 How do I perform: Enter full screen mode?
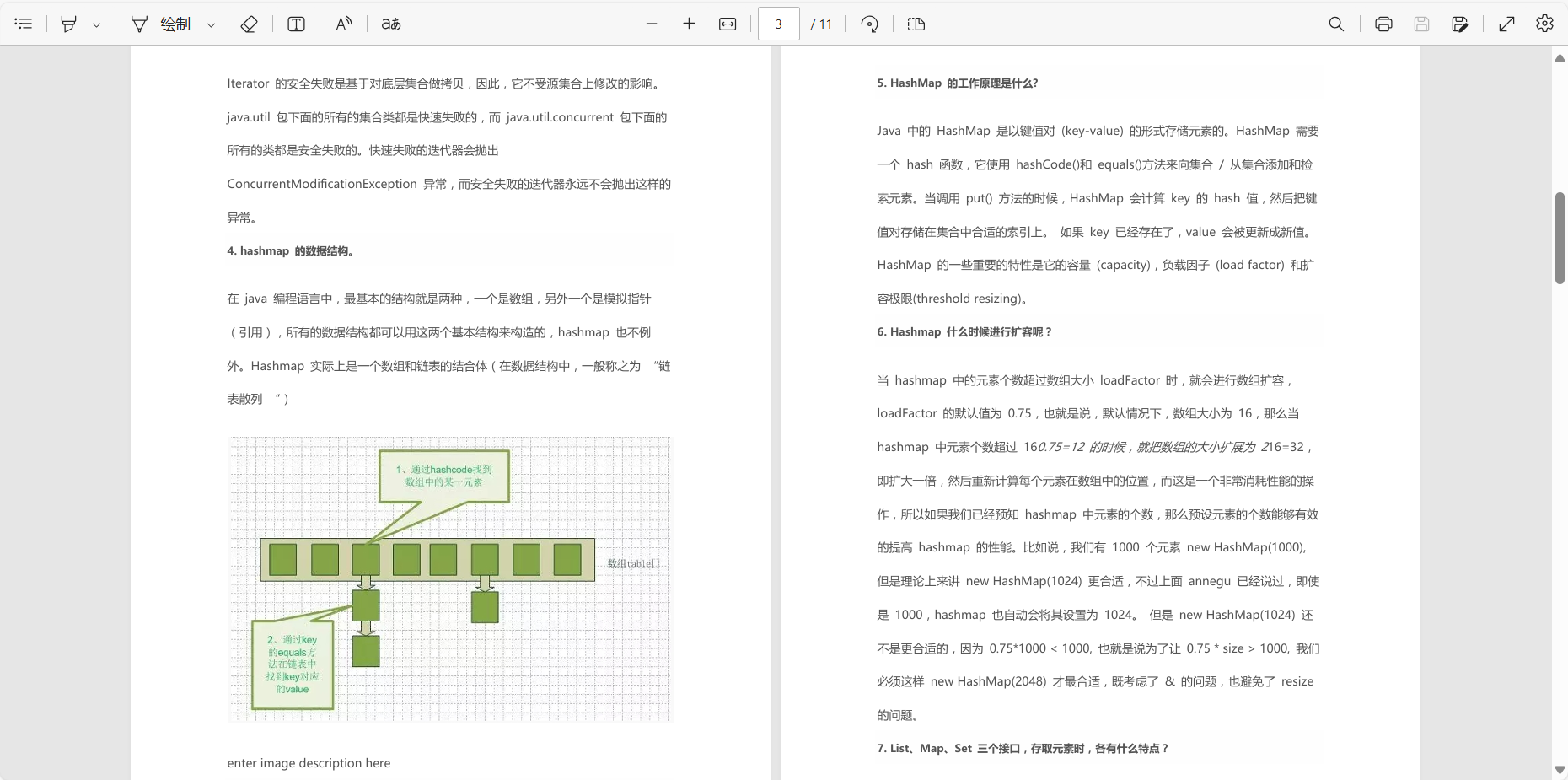[x=1506, y=24]
